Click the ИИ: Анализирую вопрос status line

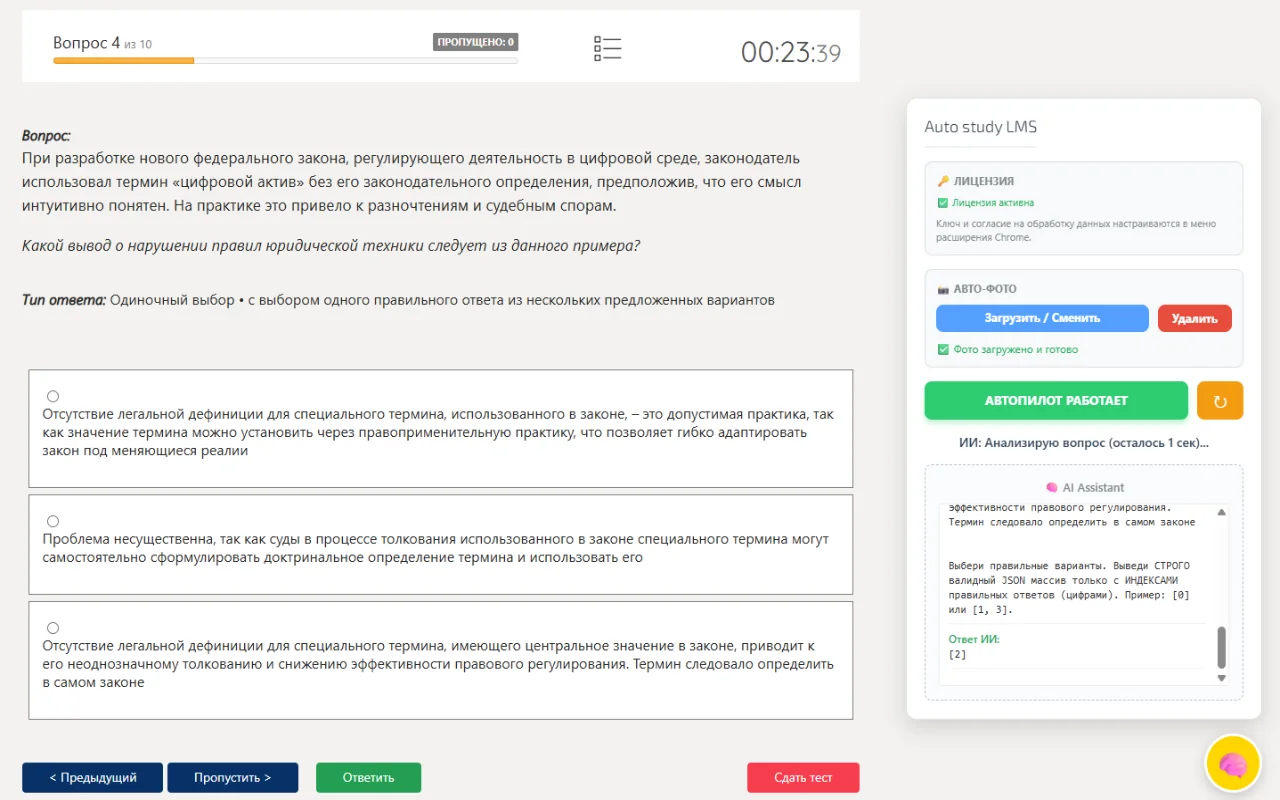(1083, 442)
